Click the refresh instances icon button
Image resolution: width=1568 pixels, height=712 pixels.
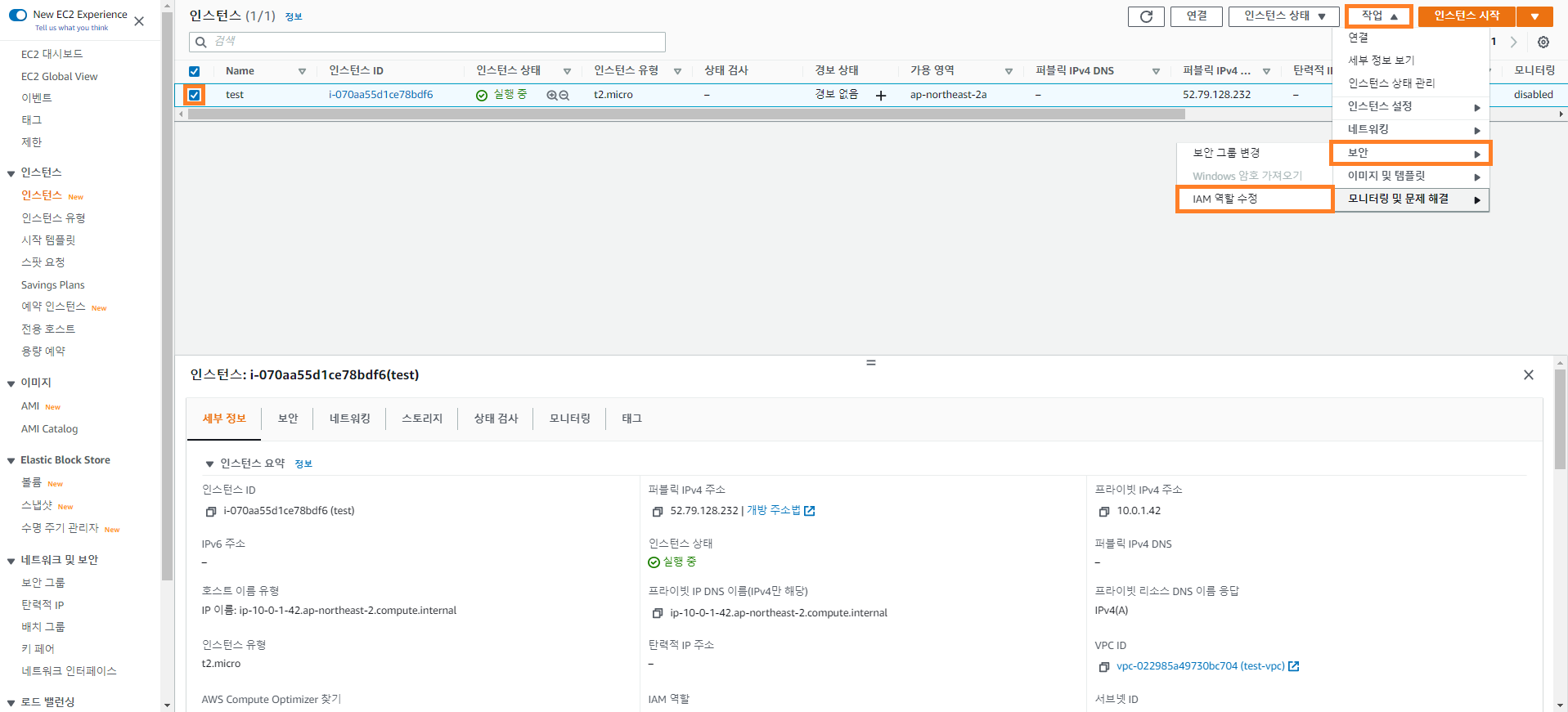coord(1146,16)
